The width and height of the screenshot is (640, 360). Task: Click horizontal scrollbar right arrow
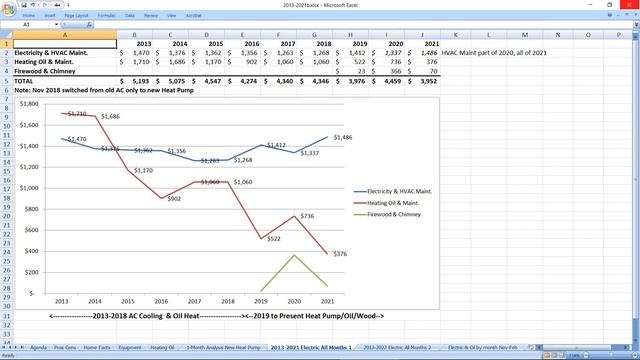pyautogui.click(x=625, y=347)
